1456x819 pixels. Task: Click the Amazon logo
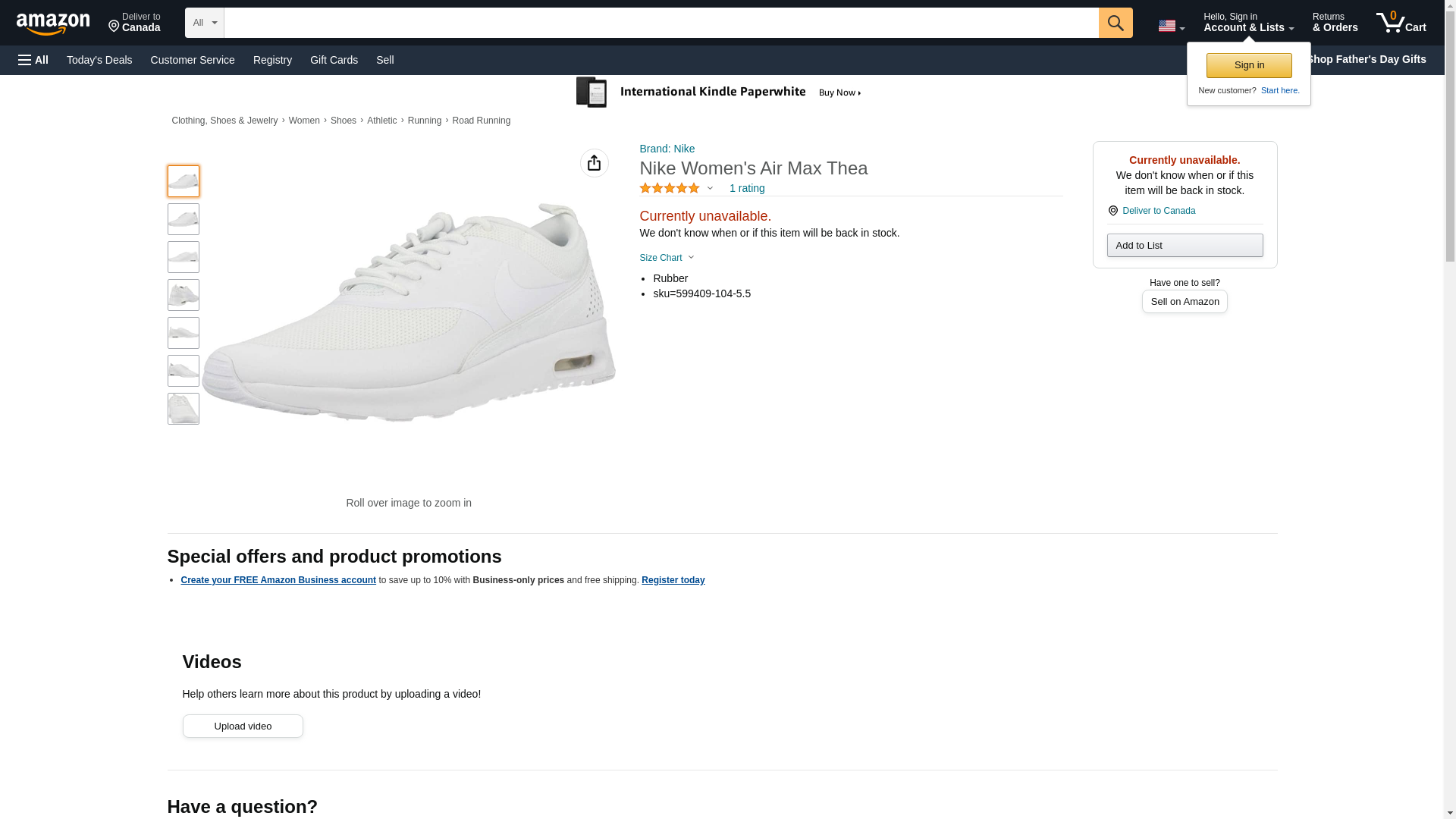[53, 24]
